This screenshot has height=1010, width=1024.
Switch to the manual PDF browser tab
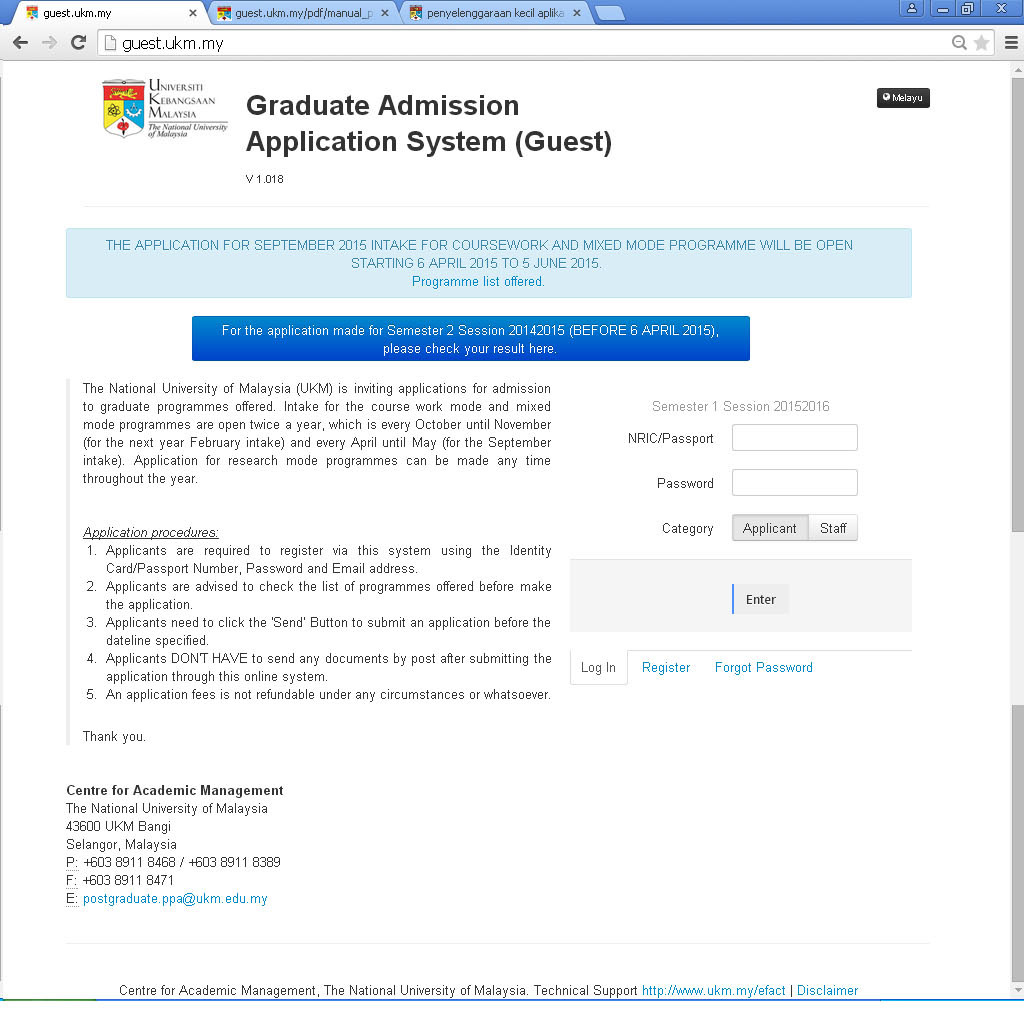(302, 13)
